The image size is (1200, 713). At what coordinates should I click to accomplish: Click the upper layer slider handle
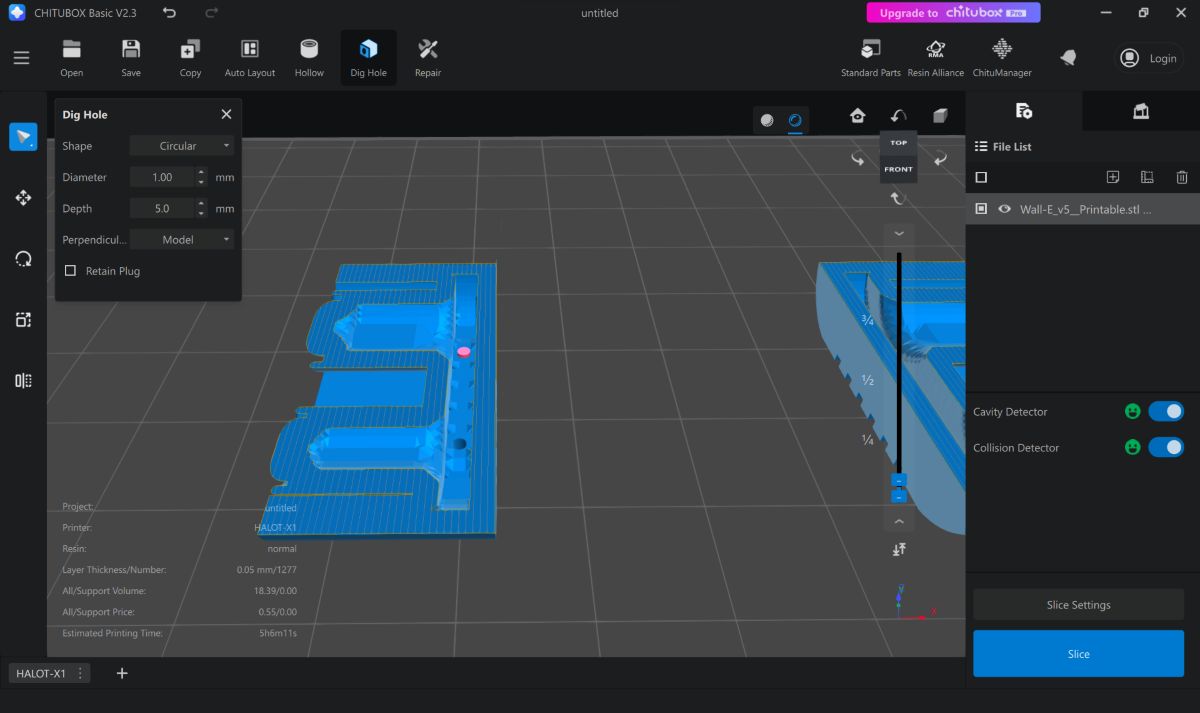point(898,480)
